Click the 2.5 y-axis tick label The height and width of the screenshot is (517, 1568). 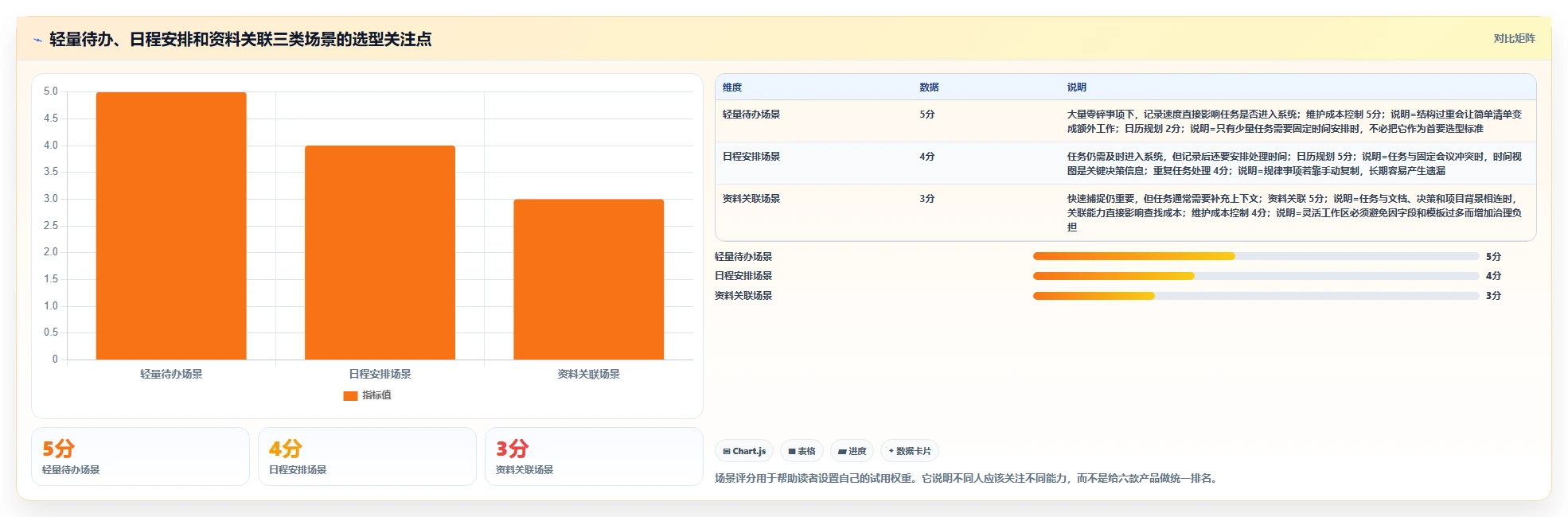(x=51, y=226)
